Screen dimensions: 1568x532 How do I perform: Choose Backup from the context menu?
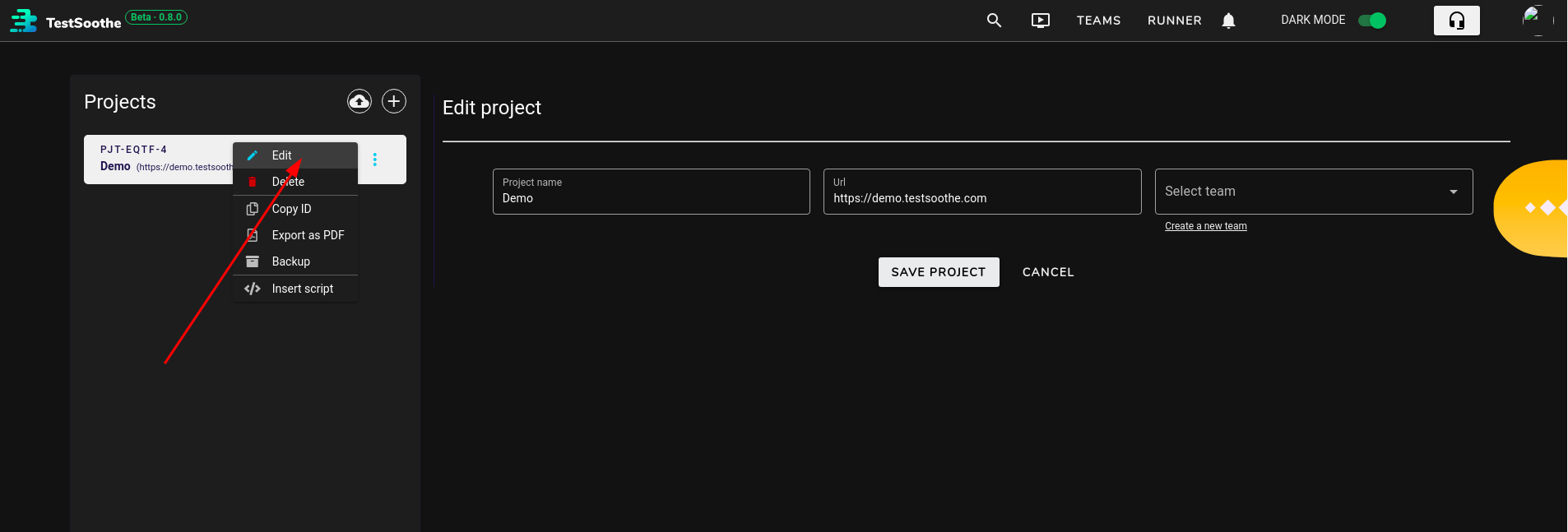(295, 261)
